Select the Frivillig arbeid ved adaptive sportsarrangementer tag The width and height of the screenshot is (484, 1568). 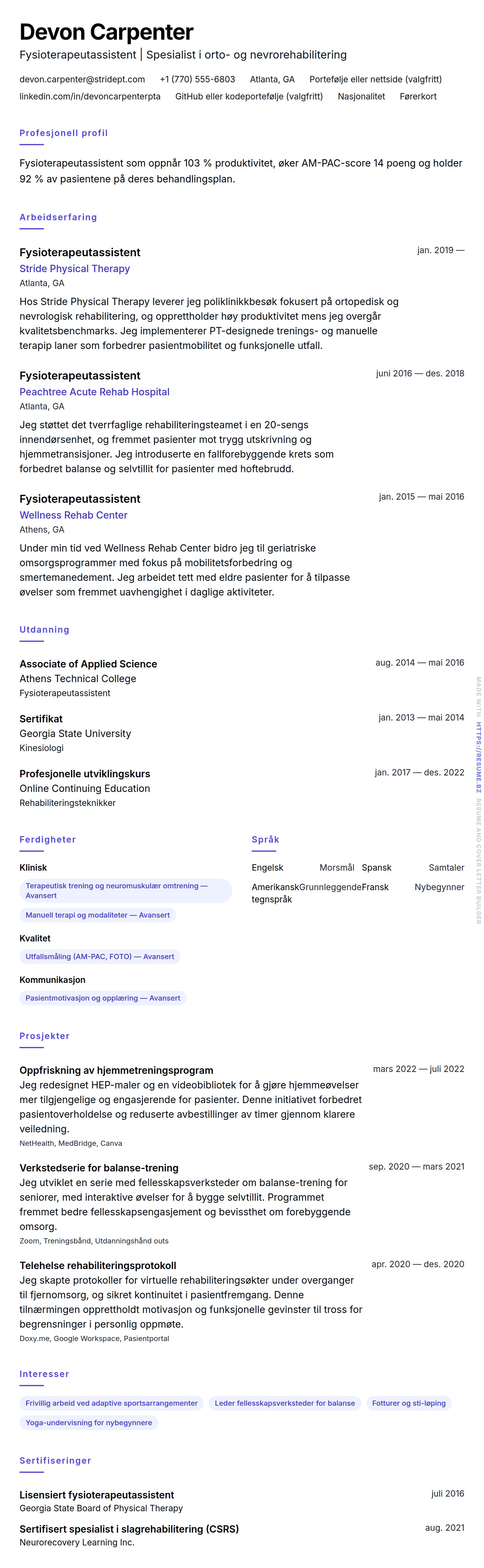point(111,1403)
